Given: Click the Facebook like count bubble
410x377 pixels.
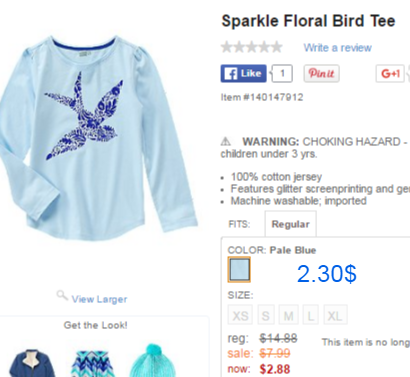Looking at the screenshot, I should pyautogui.click(x=282, y=73).
